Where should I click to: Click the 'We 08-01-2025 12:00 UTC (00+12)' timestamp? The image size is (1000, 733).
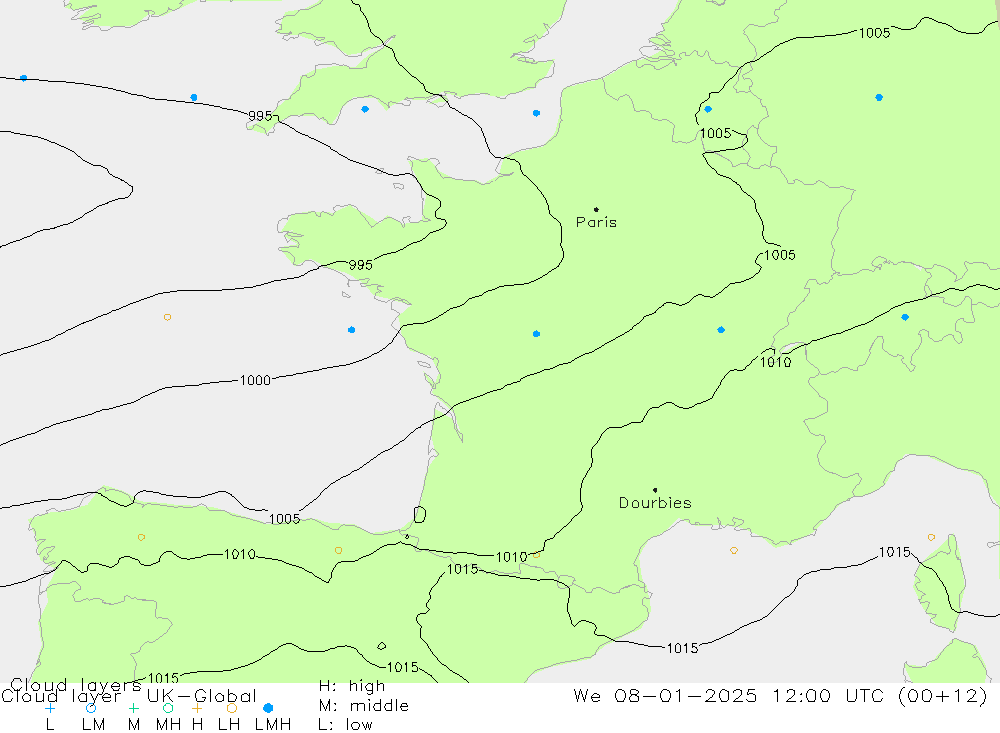pyautogui.click(x=781, y=695)
